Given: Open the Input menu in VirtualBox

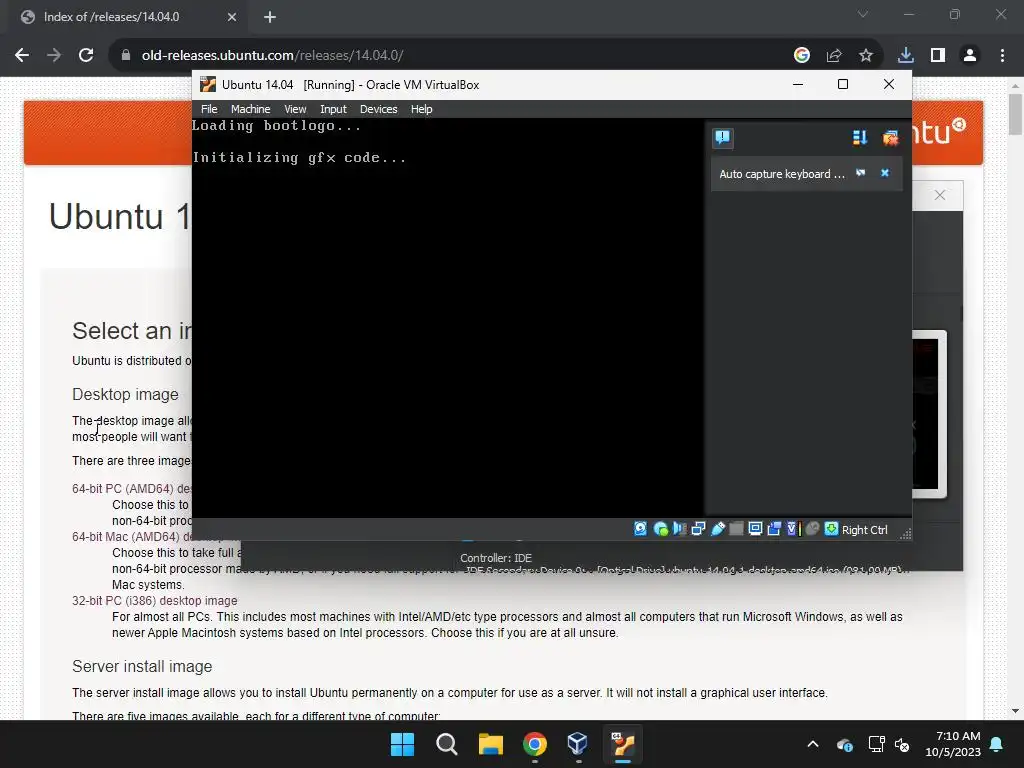Looking at the screenshot, I should point(333,109).
